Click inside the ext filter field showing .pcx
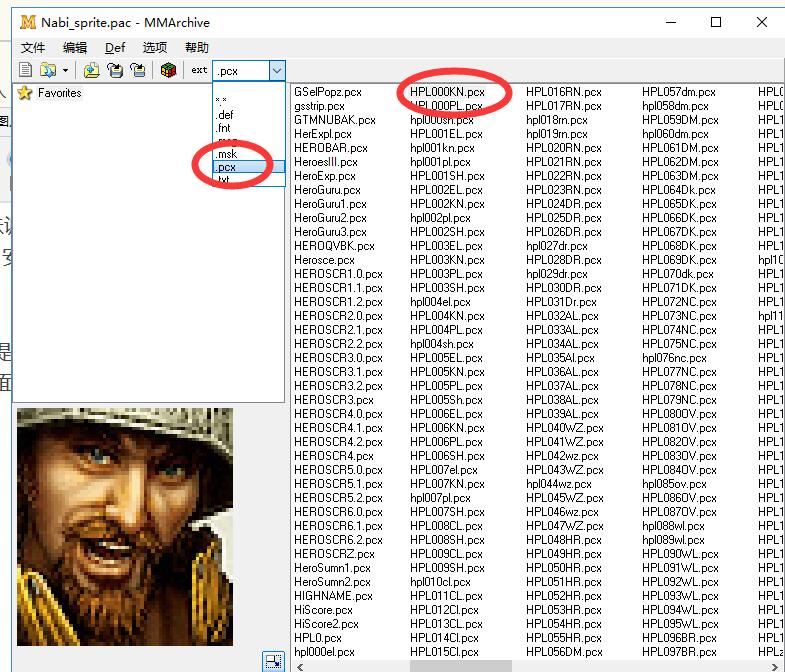 tap(241, 71)
